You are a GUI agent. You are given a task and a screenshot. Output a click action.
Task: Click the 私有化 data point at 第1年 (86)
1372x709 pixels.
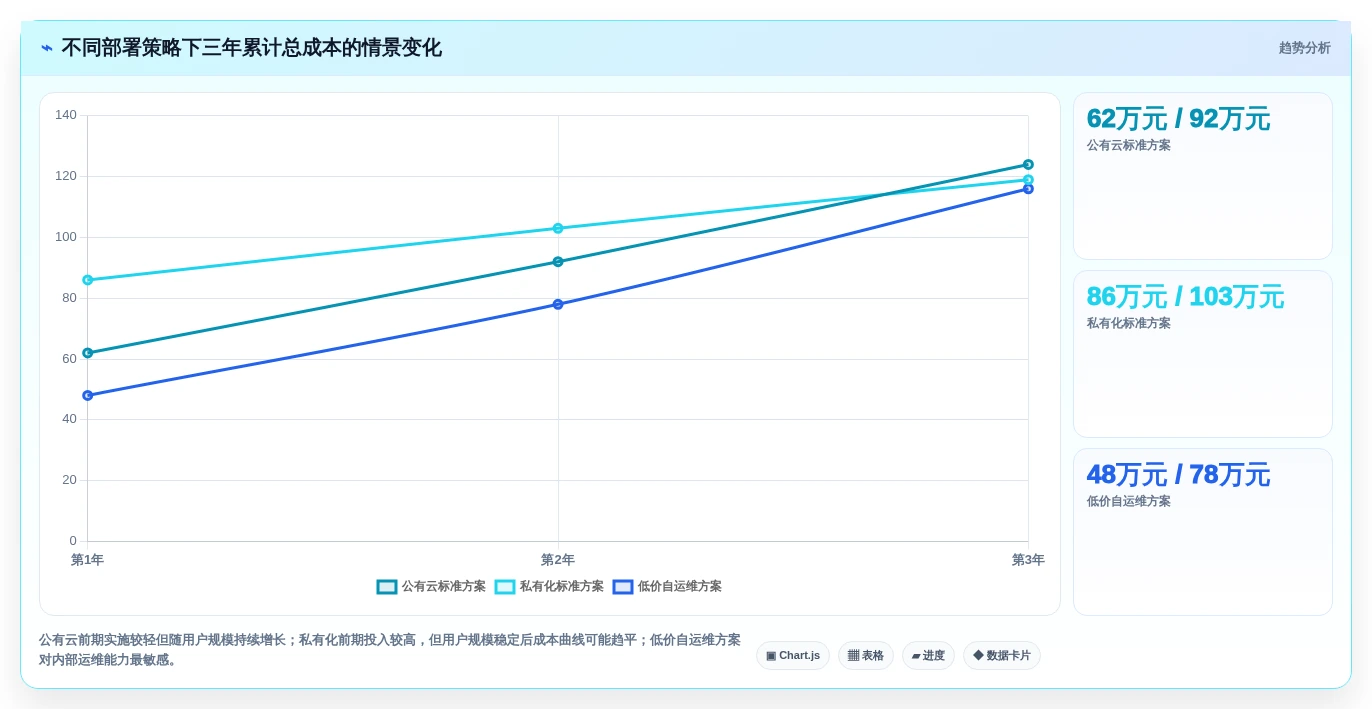(88, 280)
